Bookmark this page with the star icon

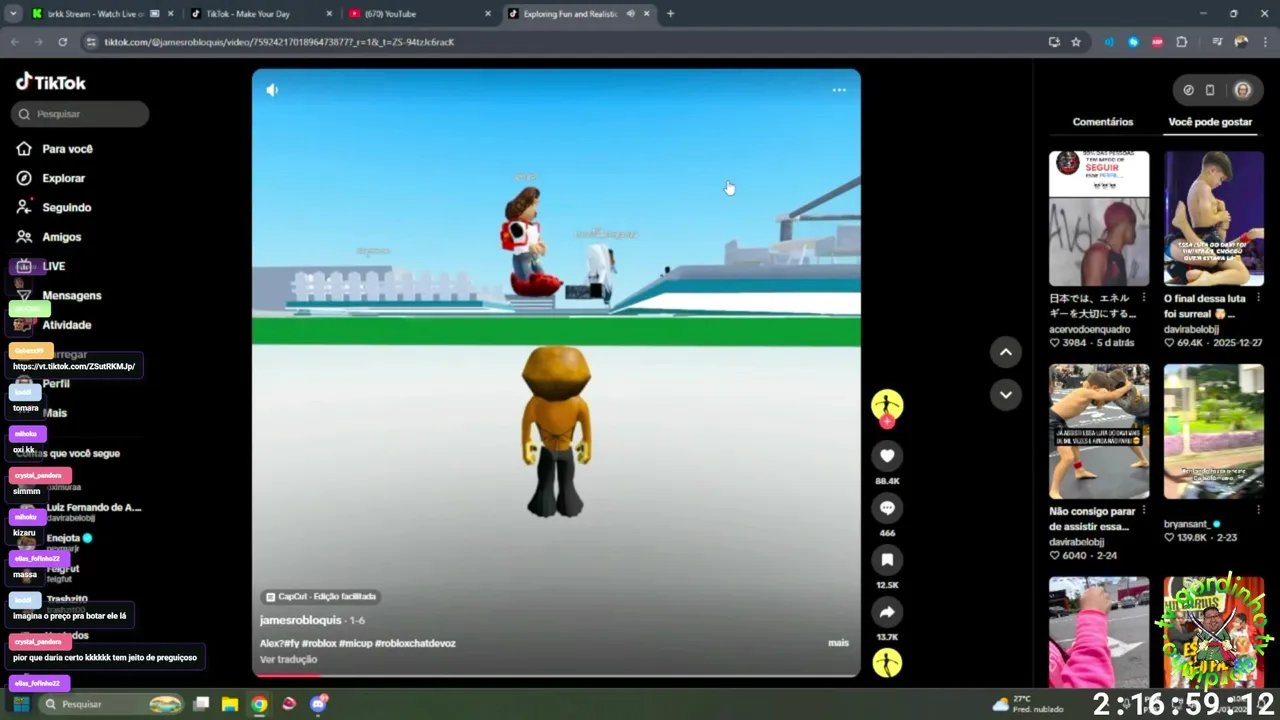[x=1076, y=42]
